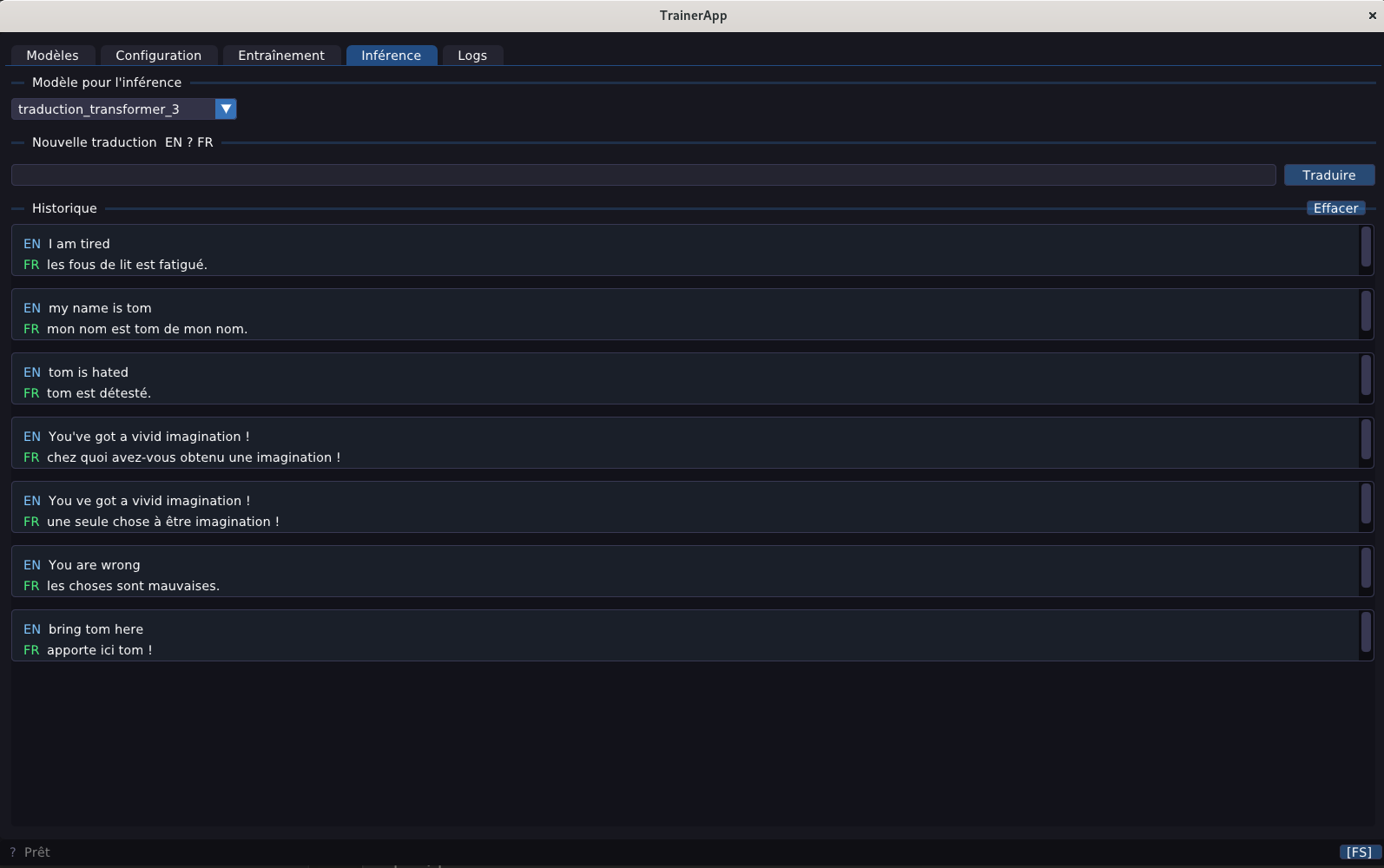Click the translation 'les fous de lit est fatigué.'
The height and width of the screenshot is (868, 1384).
click(127, 265)
